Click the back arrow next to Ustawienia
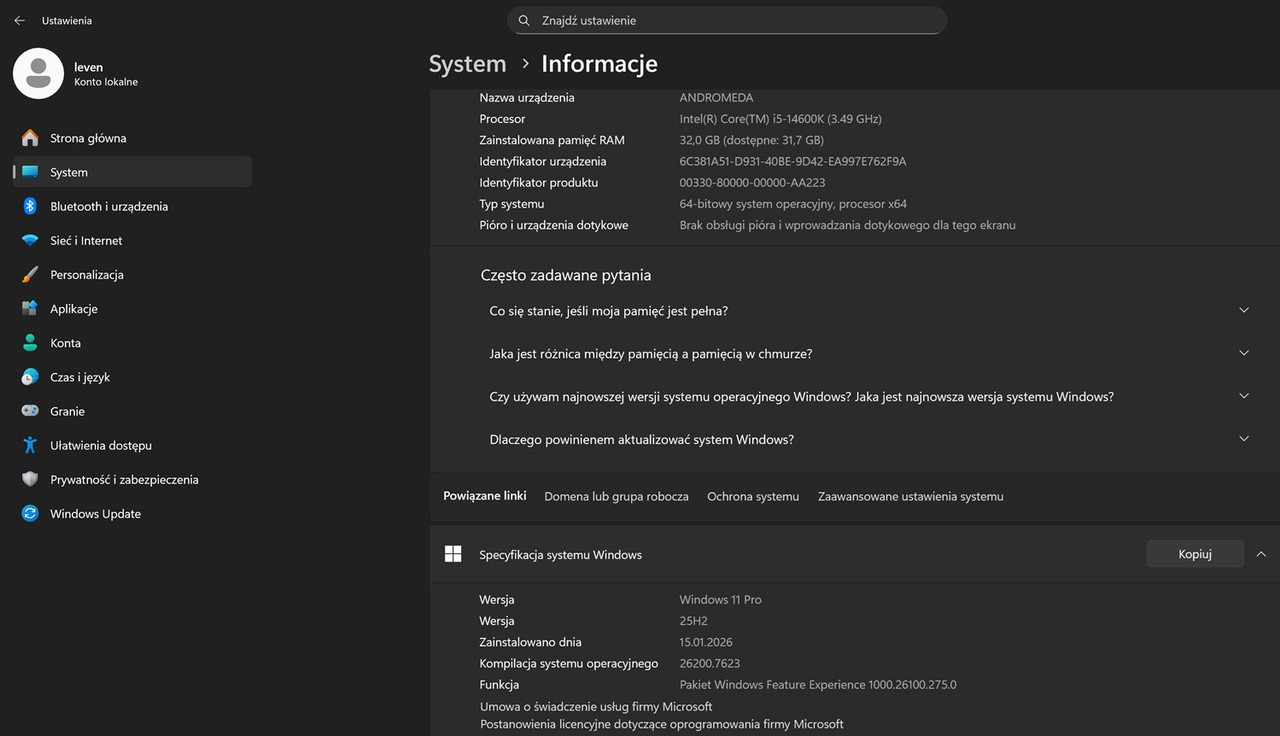This screenshot has height=736, width=1280. point(19,20)
